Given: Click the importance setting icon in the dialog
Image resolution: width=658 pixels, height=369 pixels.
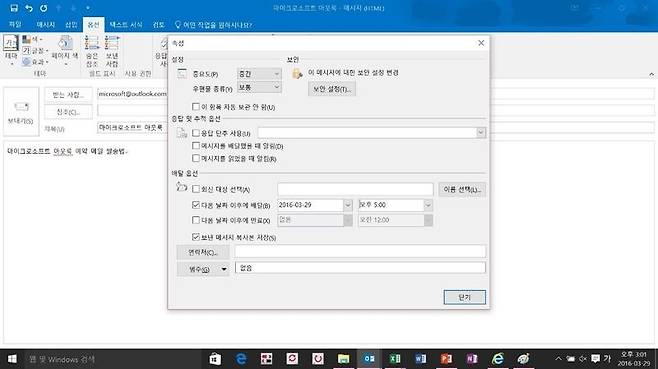Looking at the screenshot, I should (x=182, y=73).
